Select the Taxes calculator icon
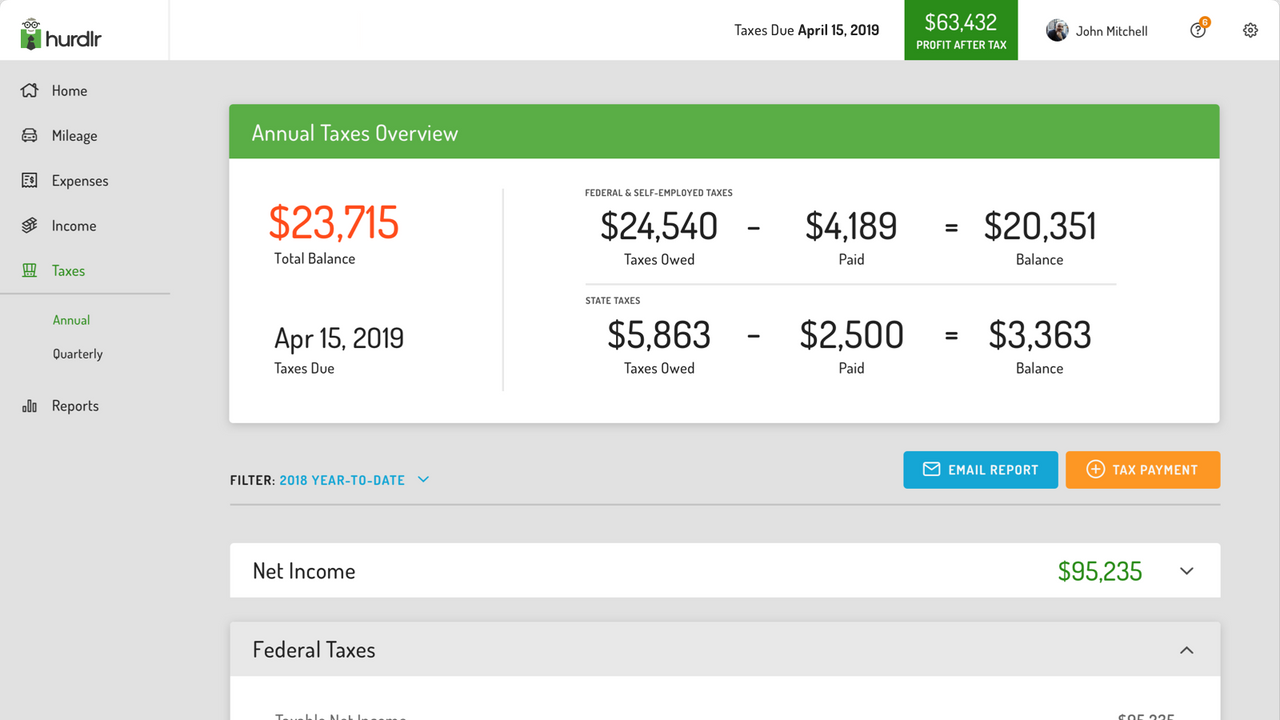The height and width of the screenshot is (720, 1280). tap(30, 270)
